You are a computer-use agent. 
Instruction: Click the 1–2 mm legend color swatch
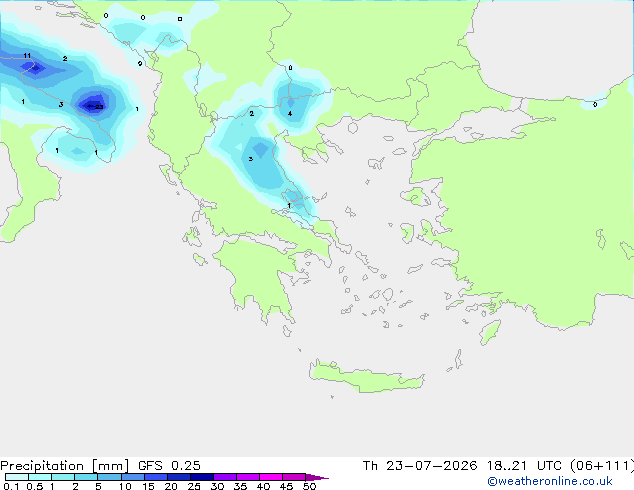coord(63,477)
